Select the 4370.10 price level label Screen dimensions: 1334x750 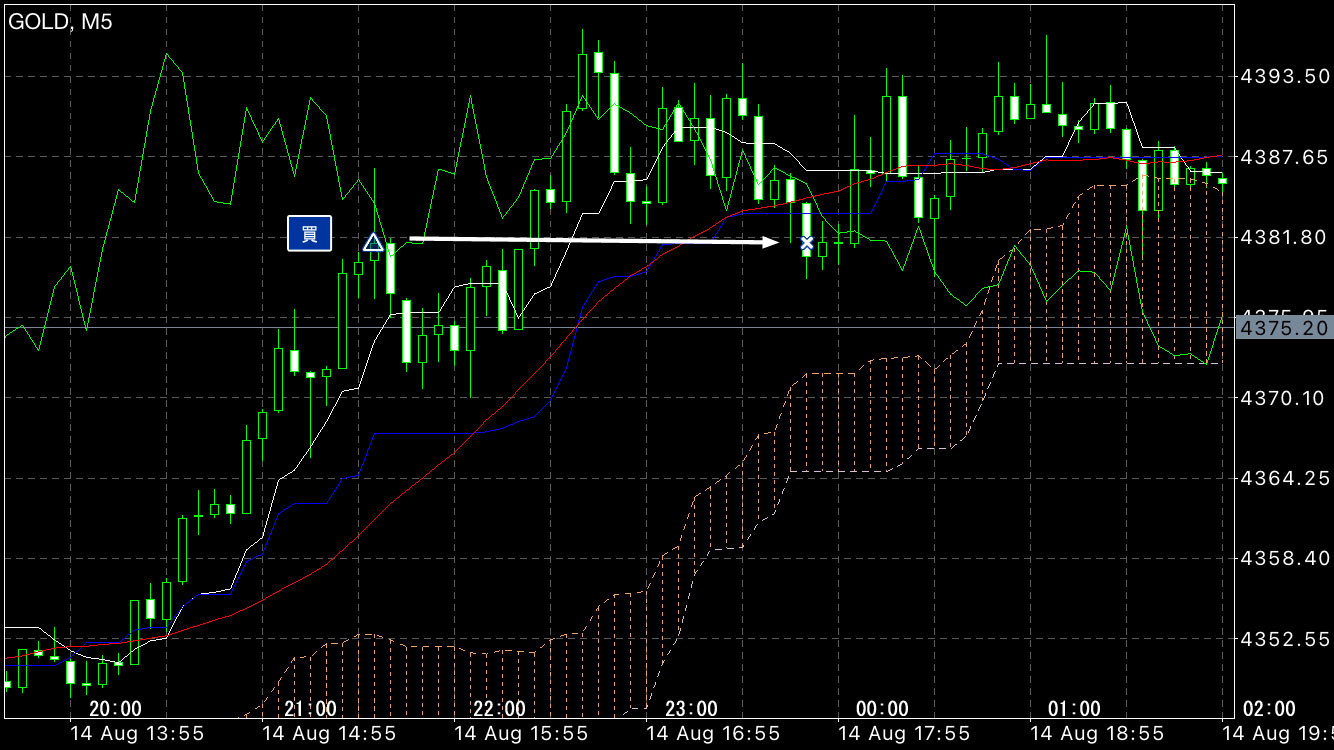click(1284, 398)
